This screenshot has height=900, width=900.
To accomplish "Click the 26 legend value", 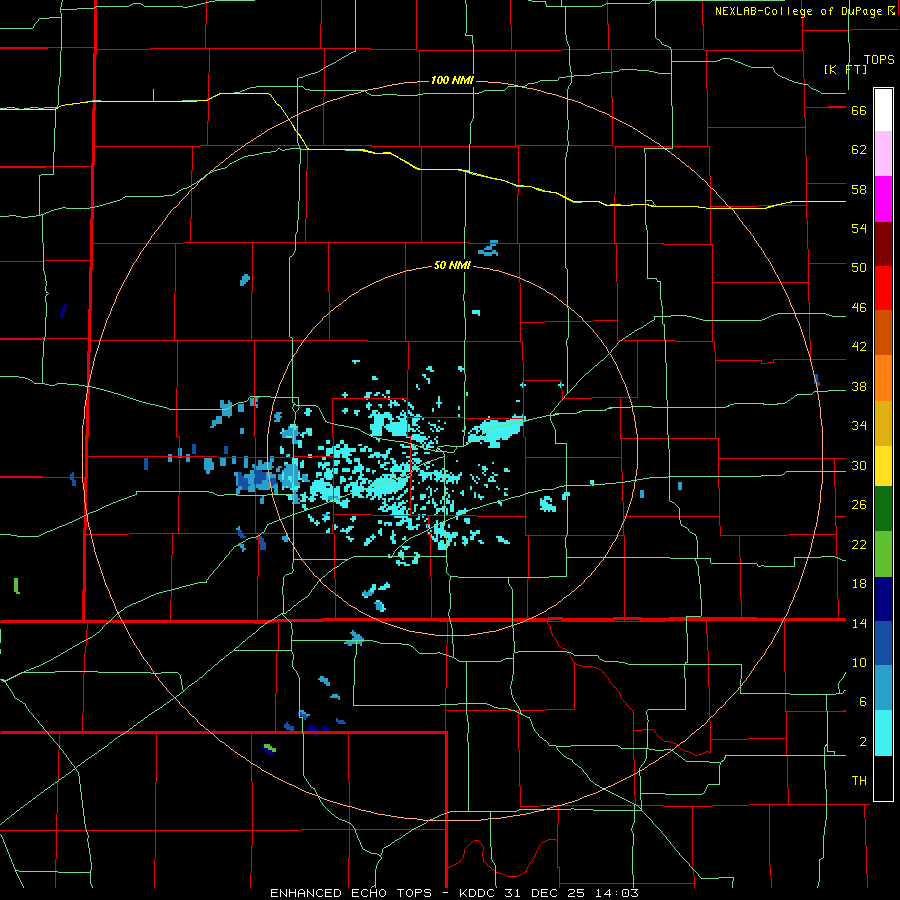I will tap(859, 505).
